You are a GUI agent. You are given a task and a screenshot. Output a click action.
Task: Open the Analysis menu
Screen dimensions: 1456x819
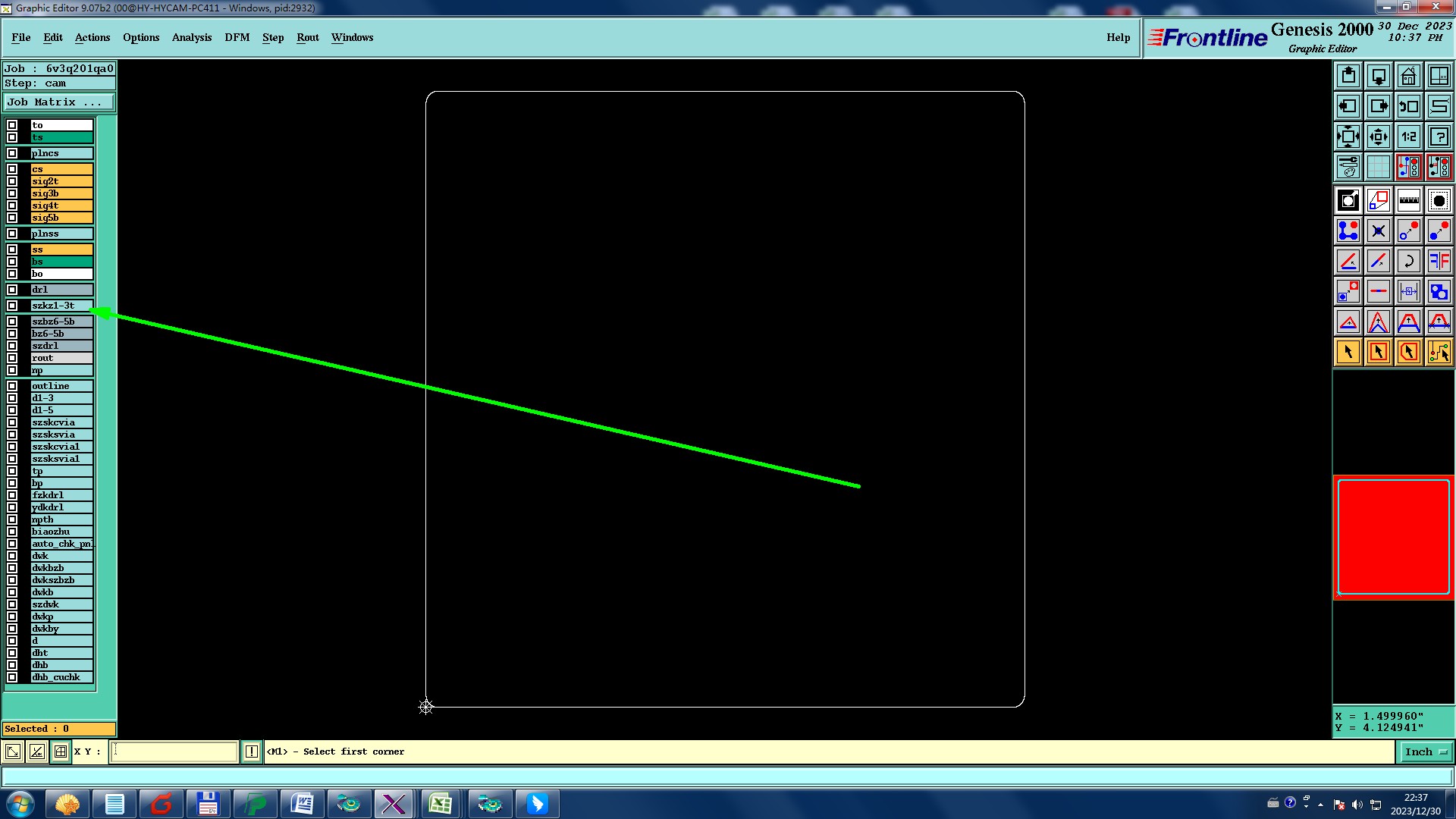[191, 37]
